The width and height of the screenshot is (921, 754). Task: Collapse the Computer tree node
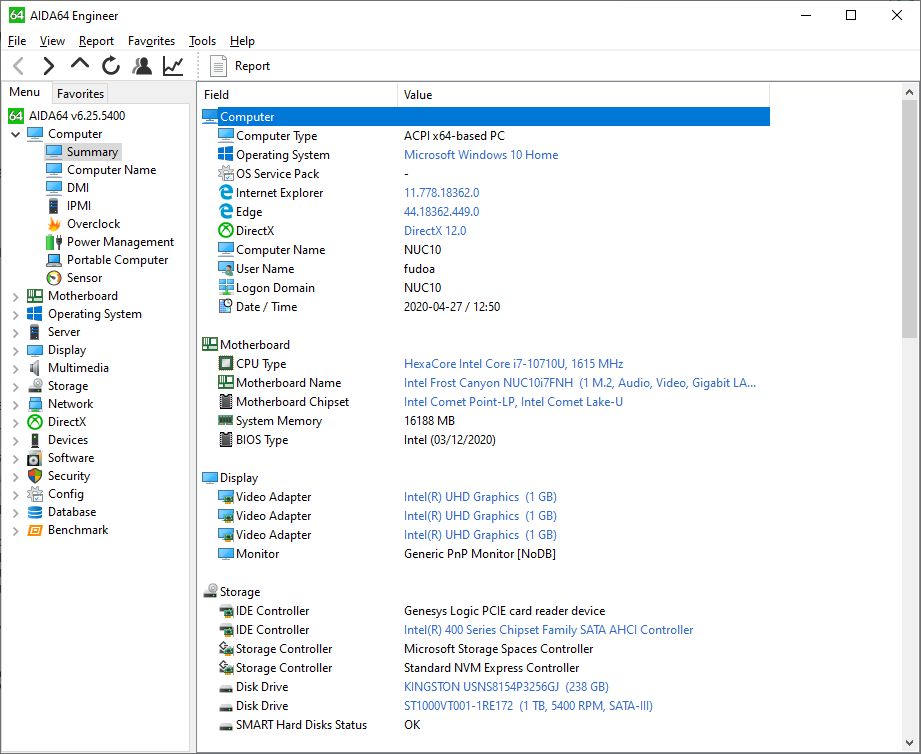click(x=16, y=134)
